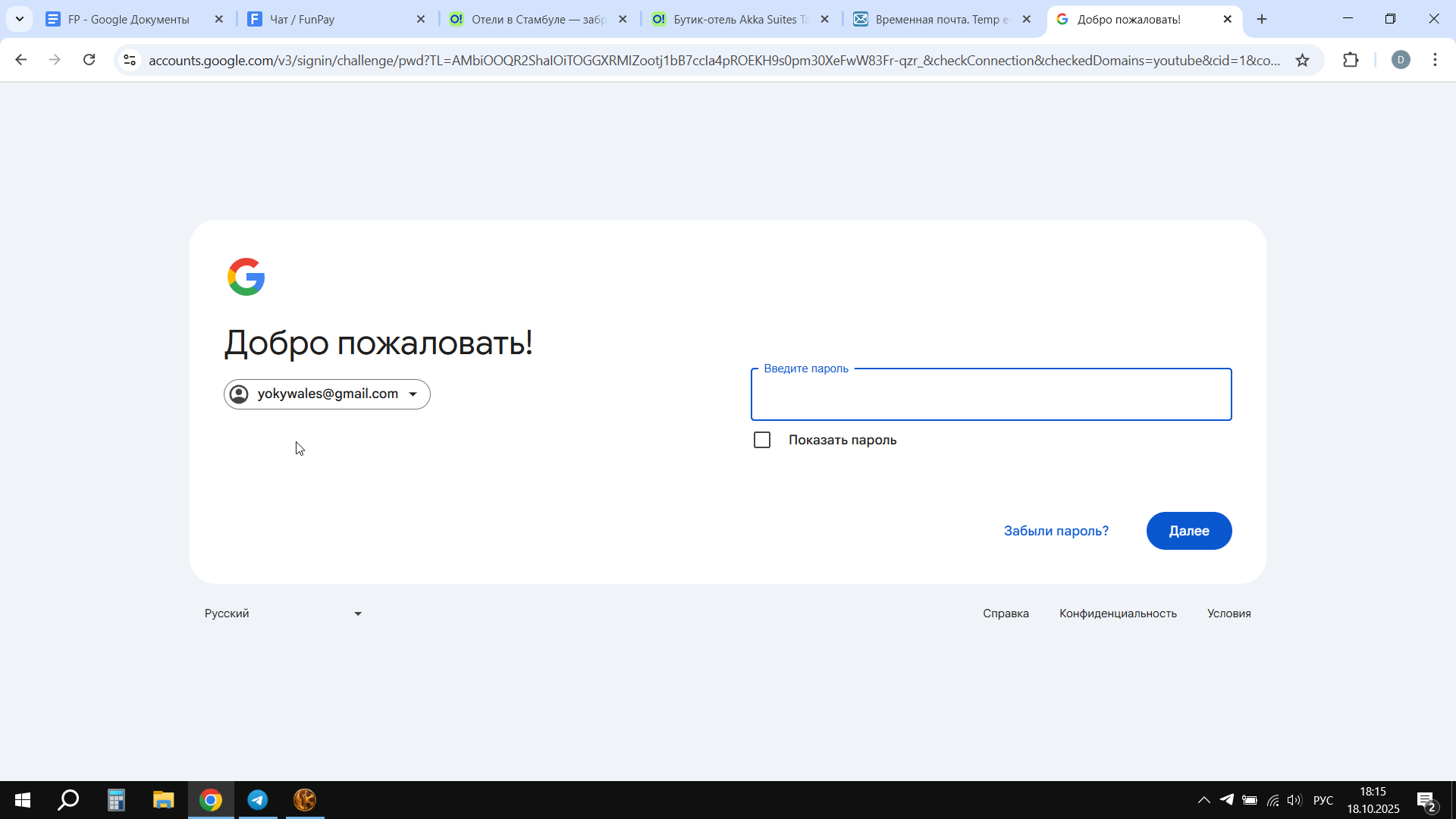Switch to the Чат / FunPay tab
Viewport: 1456px width, 819px height.
click(x=334, y=19)
